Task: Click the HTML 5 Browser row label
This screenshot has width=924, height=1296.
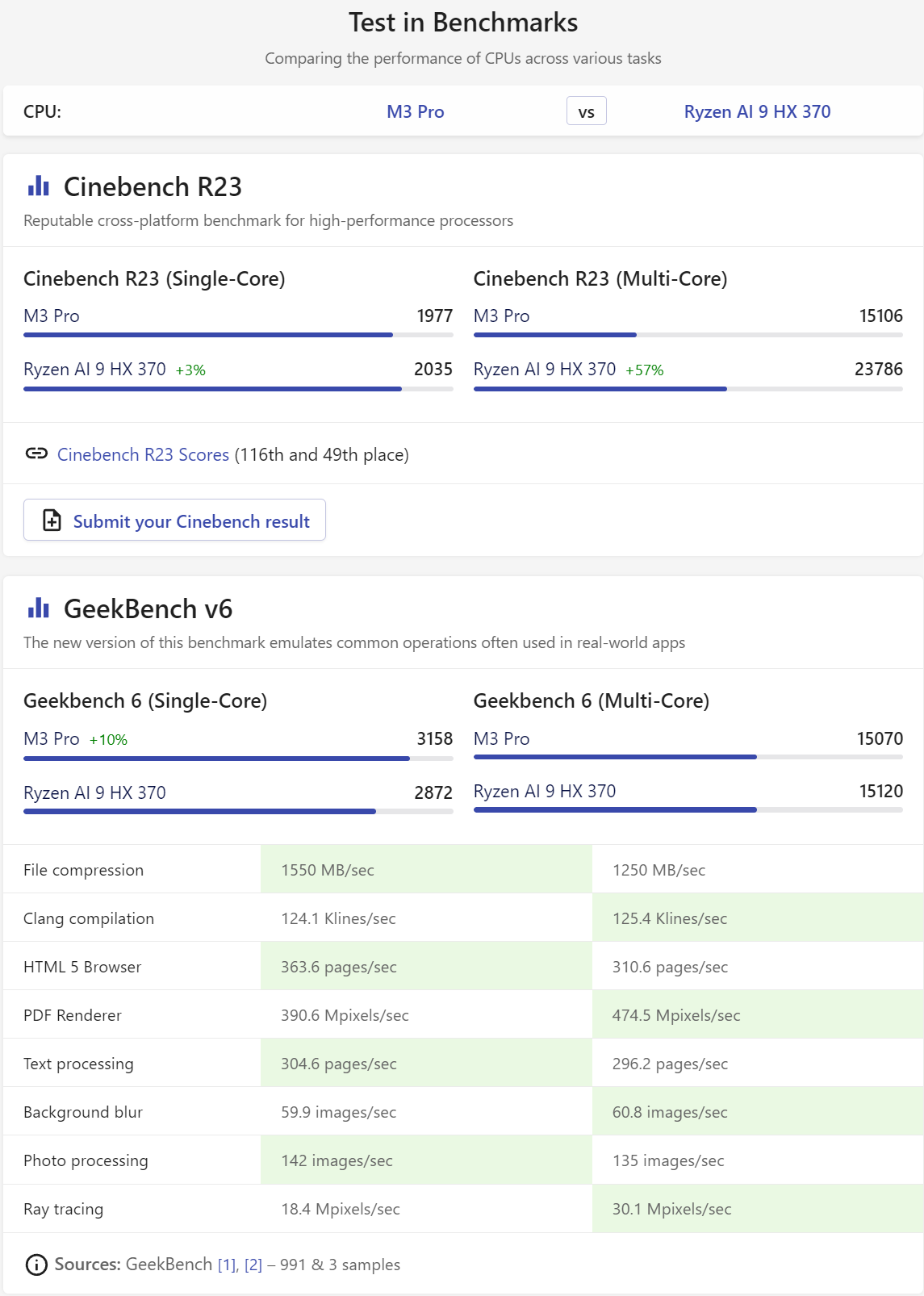Action: click(x=82, y=967)
